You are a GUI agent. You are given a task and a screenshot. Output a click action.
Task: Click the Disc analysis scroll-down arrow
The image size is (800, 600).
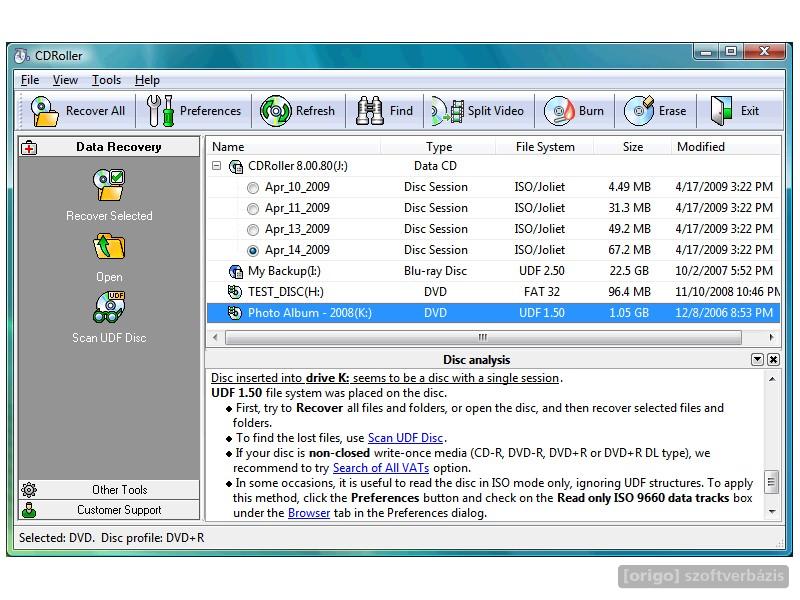772,512
